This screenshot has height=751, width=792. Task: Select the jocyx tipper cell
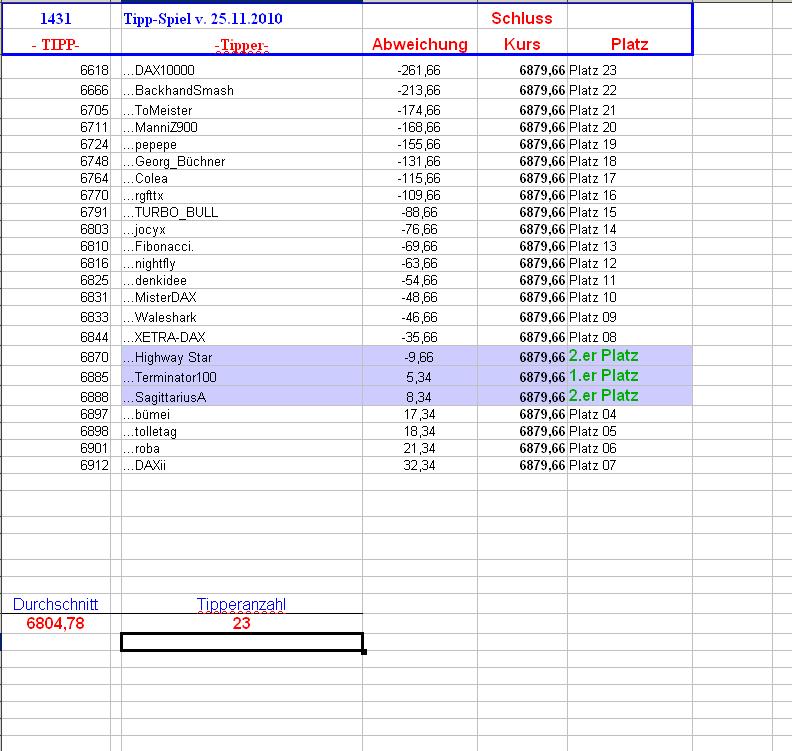click(x=242, y=229)
